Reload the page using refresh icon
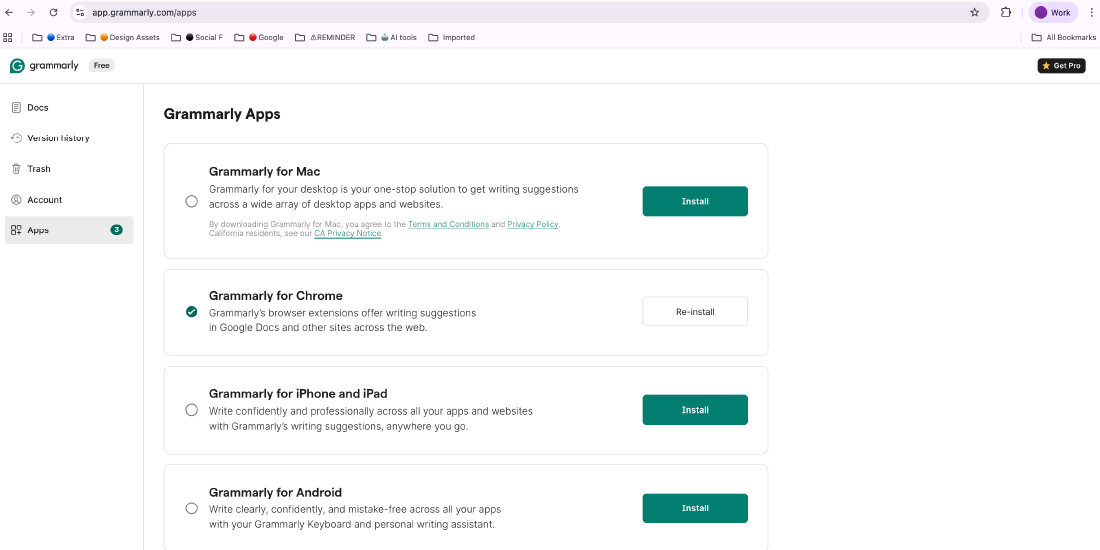1100x550 pixels. coord(53,13)
